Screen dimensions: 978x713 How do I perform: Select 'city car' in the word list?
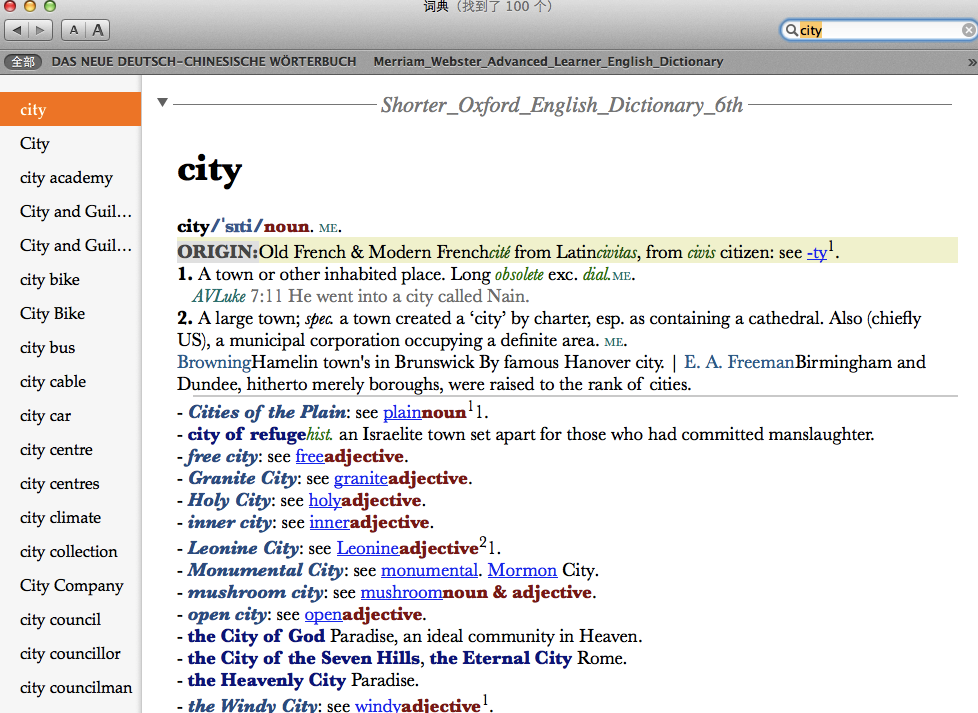70,415
